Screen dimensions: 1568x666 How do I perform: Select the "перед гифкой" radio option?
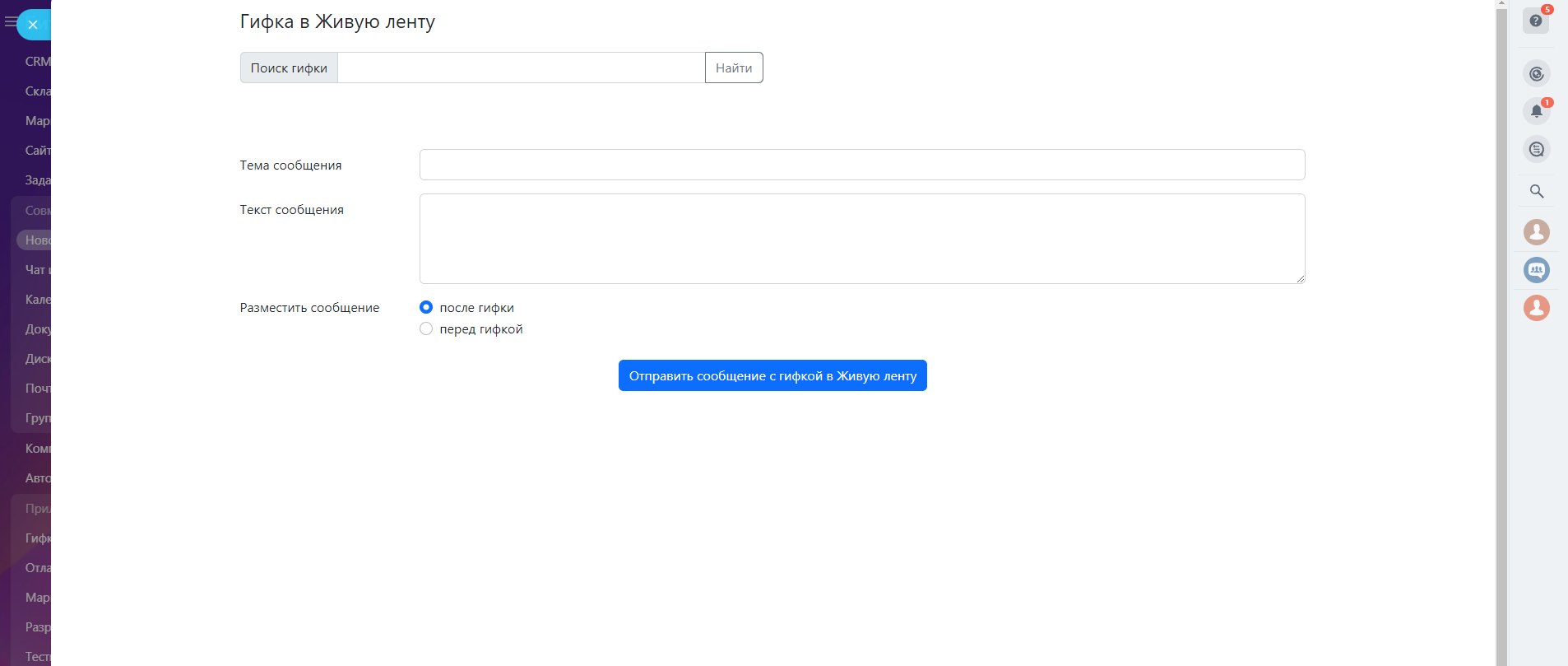[x=426, y=328]
